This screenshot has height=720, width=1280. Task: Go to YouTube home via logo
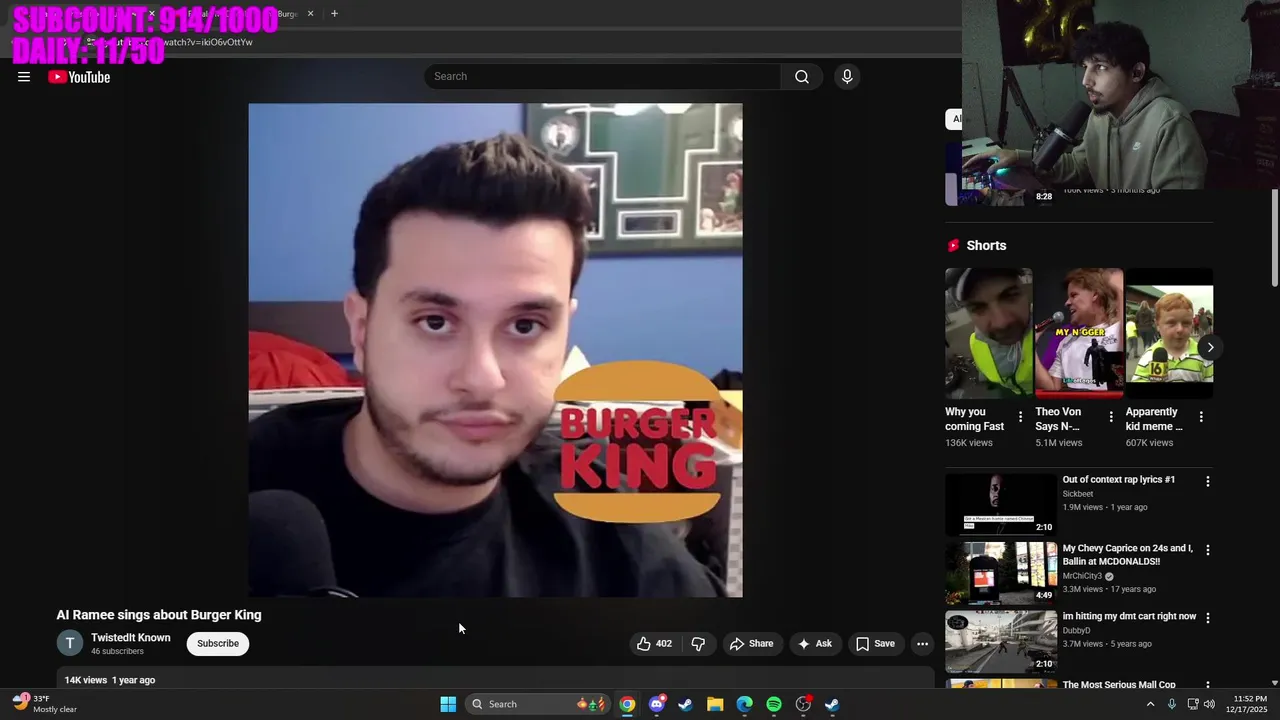tap(79, 77)
